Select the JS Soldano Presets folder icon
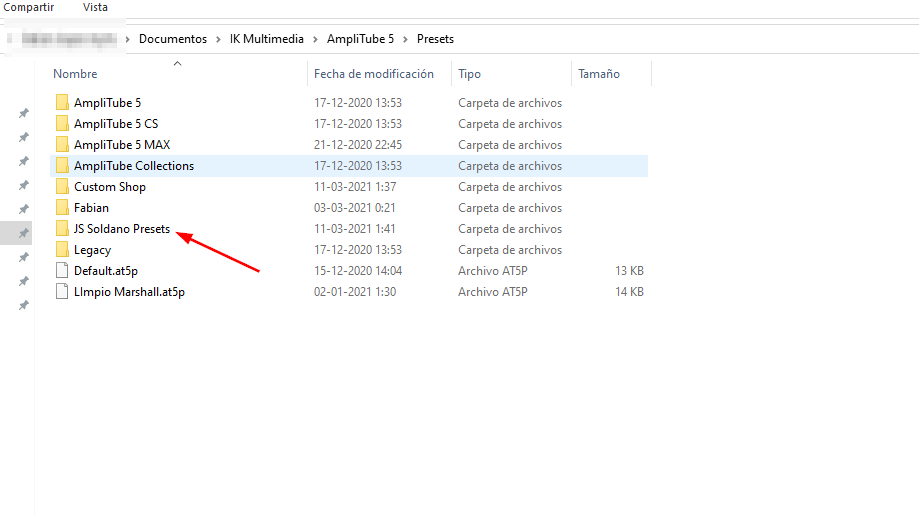The width and height of the screenshot is (919, 515). pos(62,229)
